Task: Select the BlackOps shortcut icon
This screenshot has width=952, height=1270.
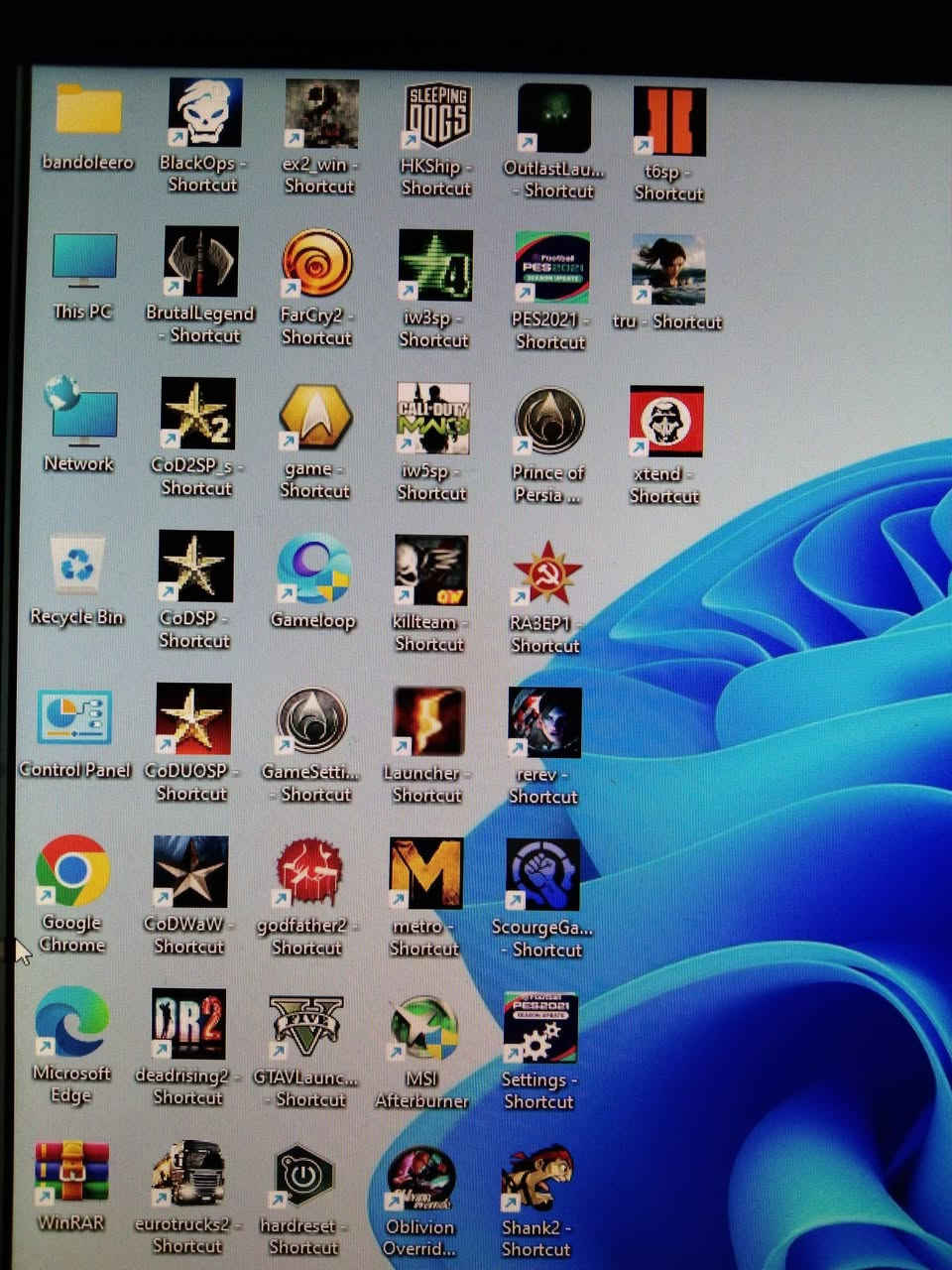Action: tap(204, 114)
